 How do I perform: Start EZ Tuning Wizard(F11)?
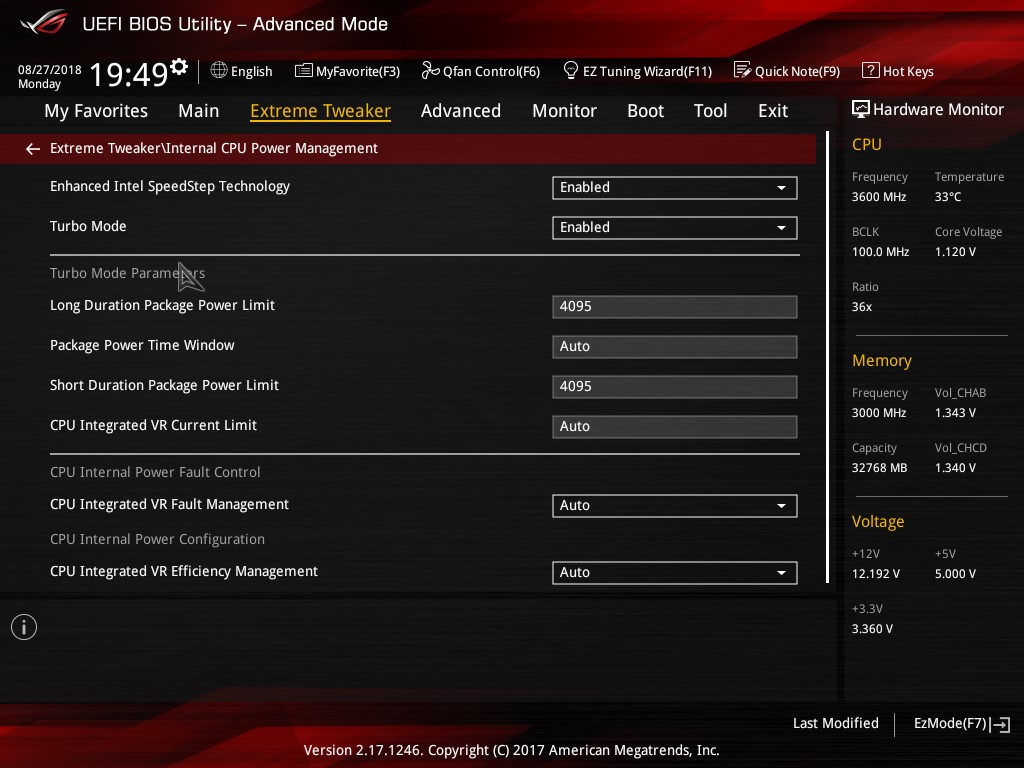[x=637, y=71]
